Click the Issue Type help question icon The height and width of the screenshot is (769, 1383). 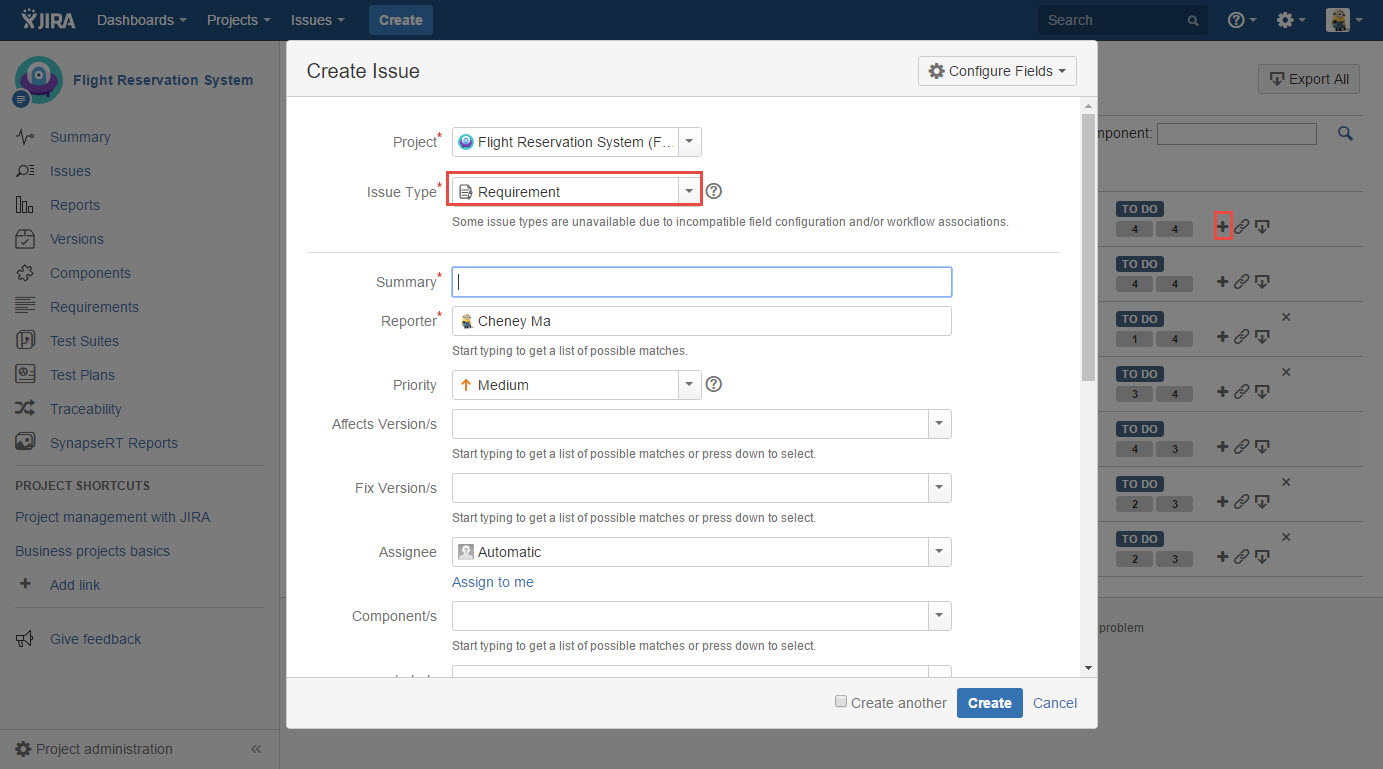point(714,191)
